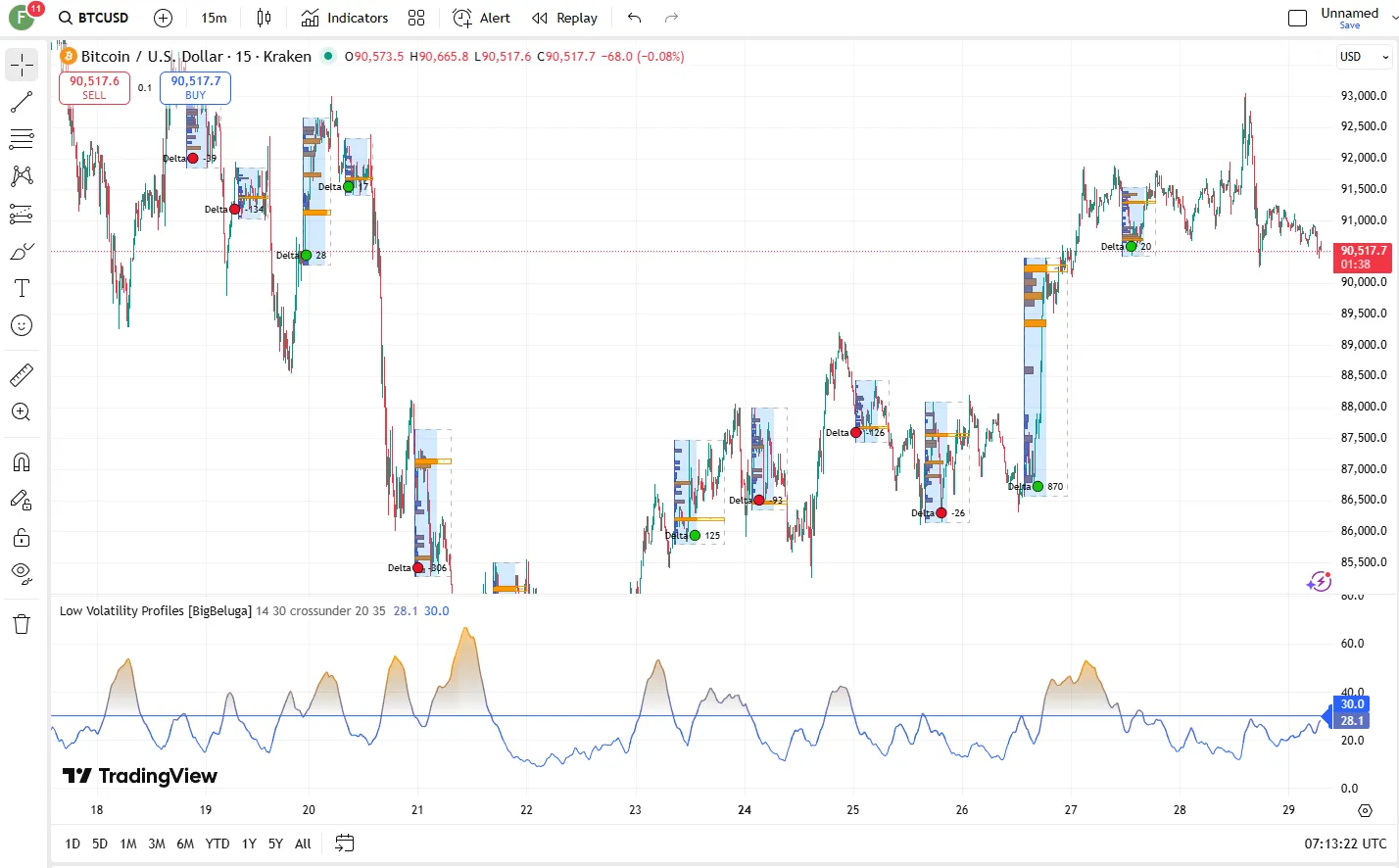Click the Delta 125 green marker

pyautogui.click(x=695, y=535)
